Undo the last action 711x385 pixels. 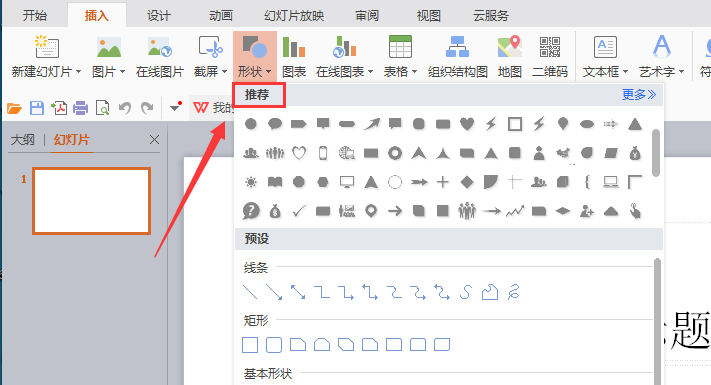(125, 108)
